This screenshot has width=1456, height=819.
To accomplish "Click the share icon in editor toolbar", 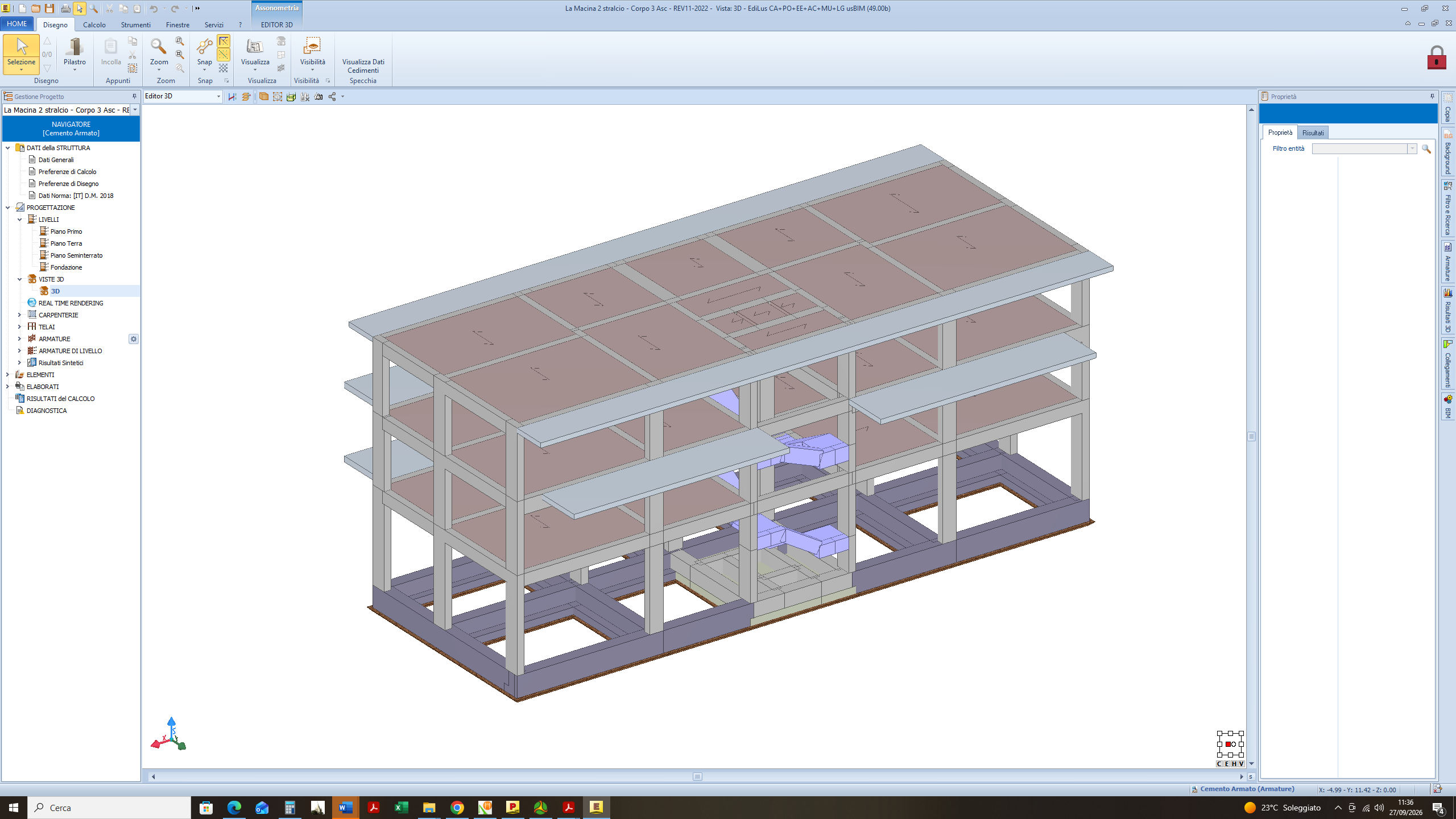I will point(332,97).
